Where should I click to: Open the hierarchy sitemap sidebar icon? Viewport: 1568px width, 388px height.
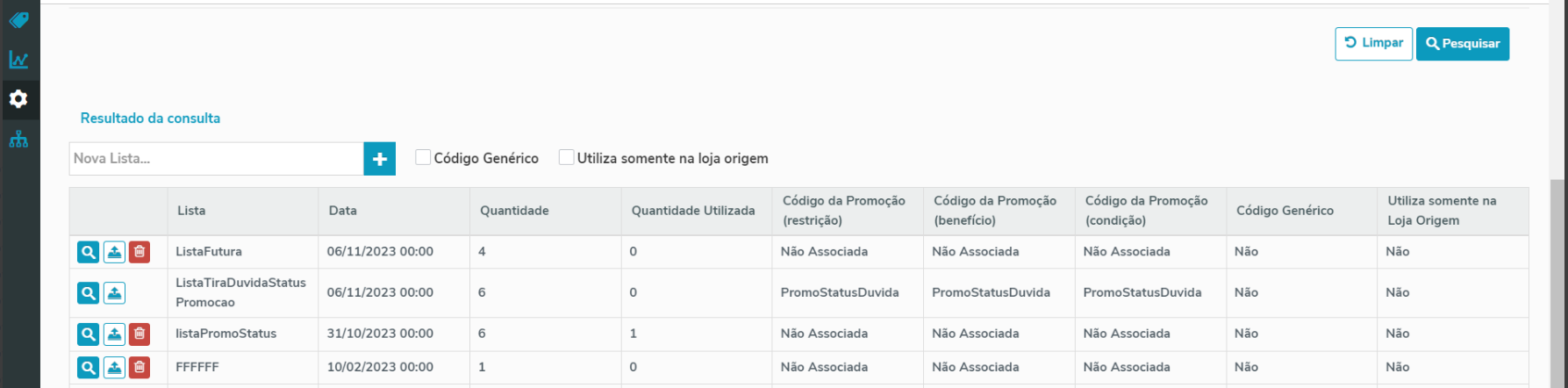18,140
